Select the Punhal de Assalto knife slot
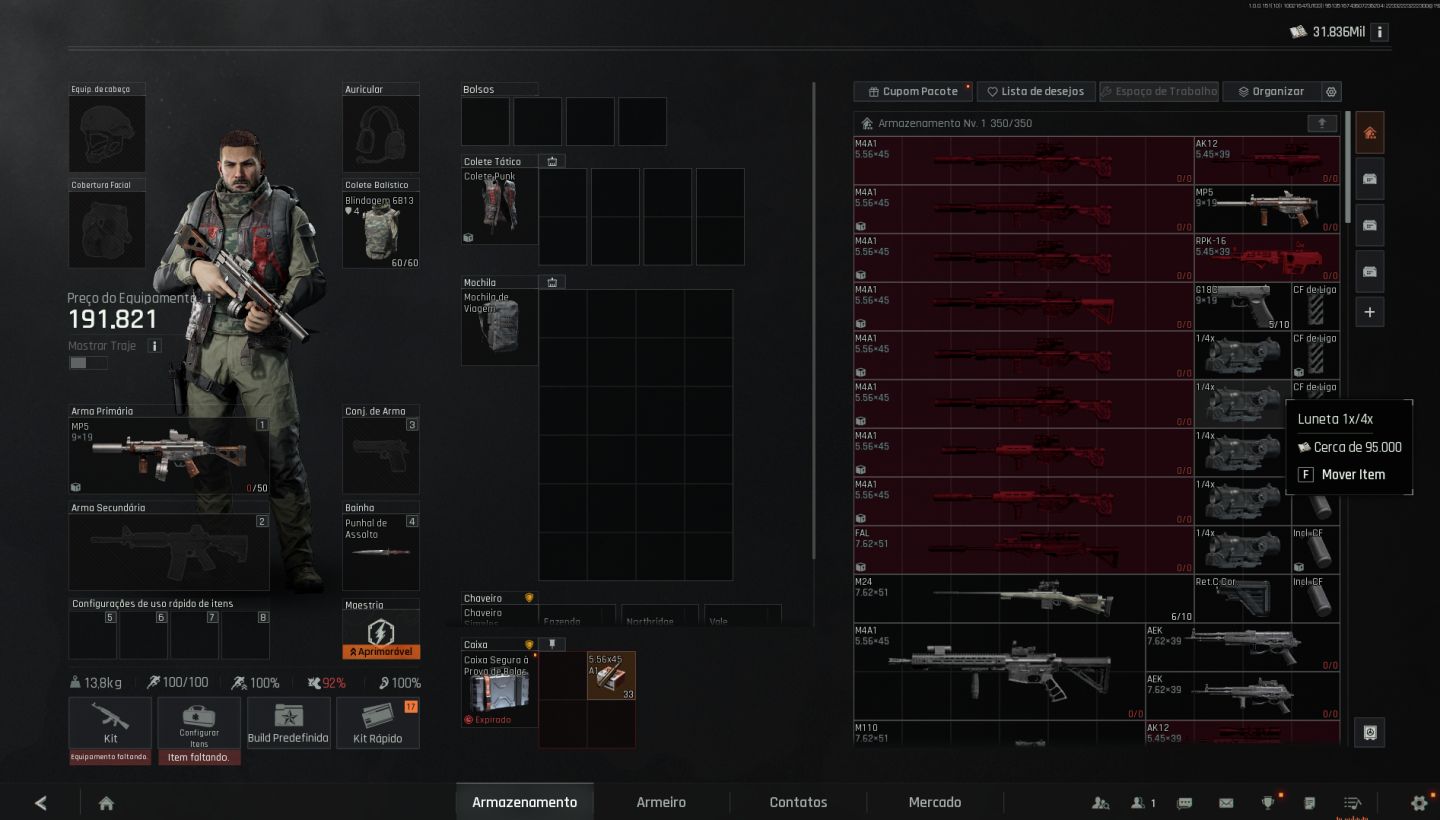Image resolution: width=1440 pixels, height=820 pixels. coord(381,552)
